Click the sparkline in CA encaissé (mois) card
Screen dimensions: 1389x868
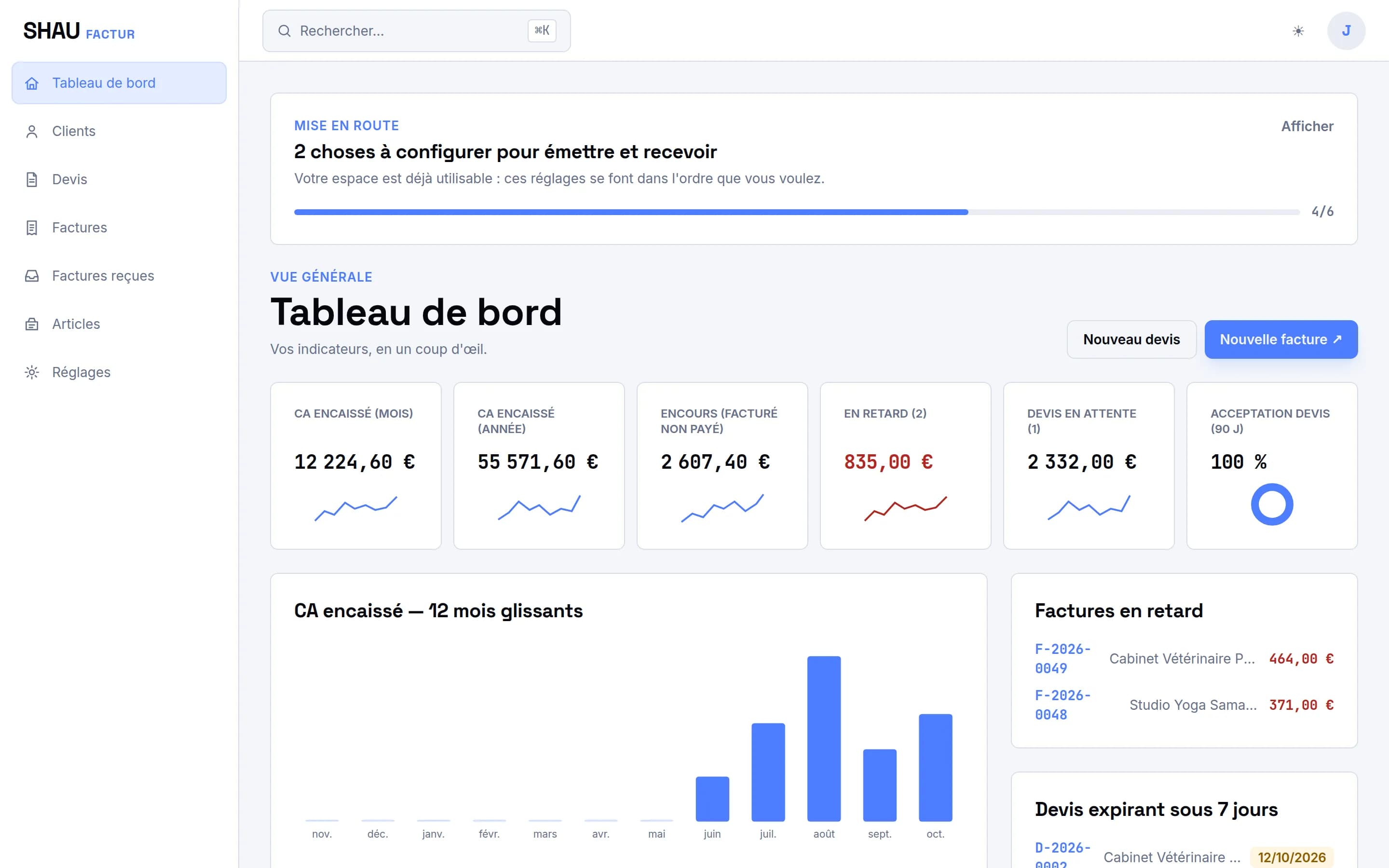[356, 508]
